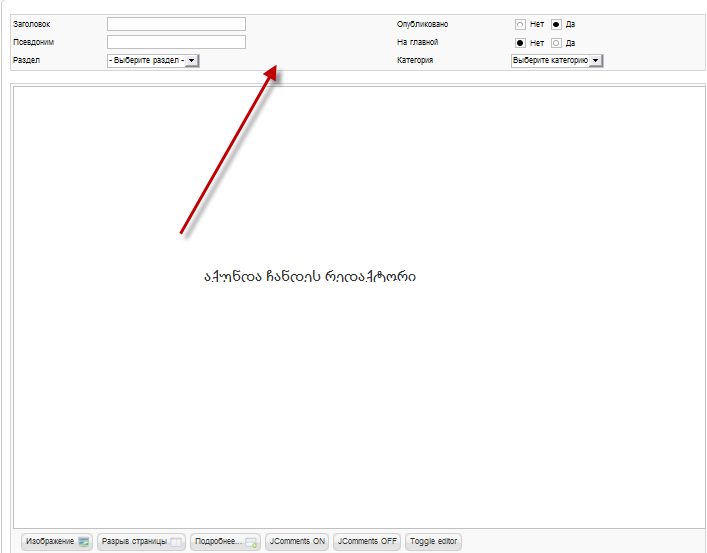Select Нет for Опубликовано

520,24
